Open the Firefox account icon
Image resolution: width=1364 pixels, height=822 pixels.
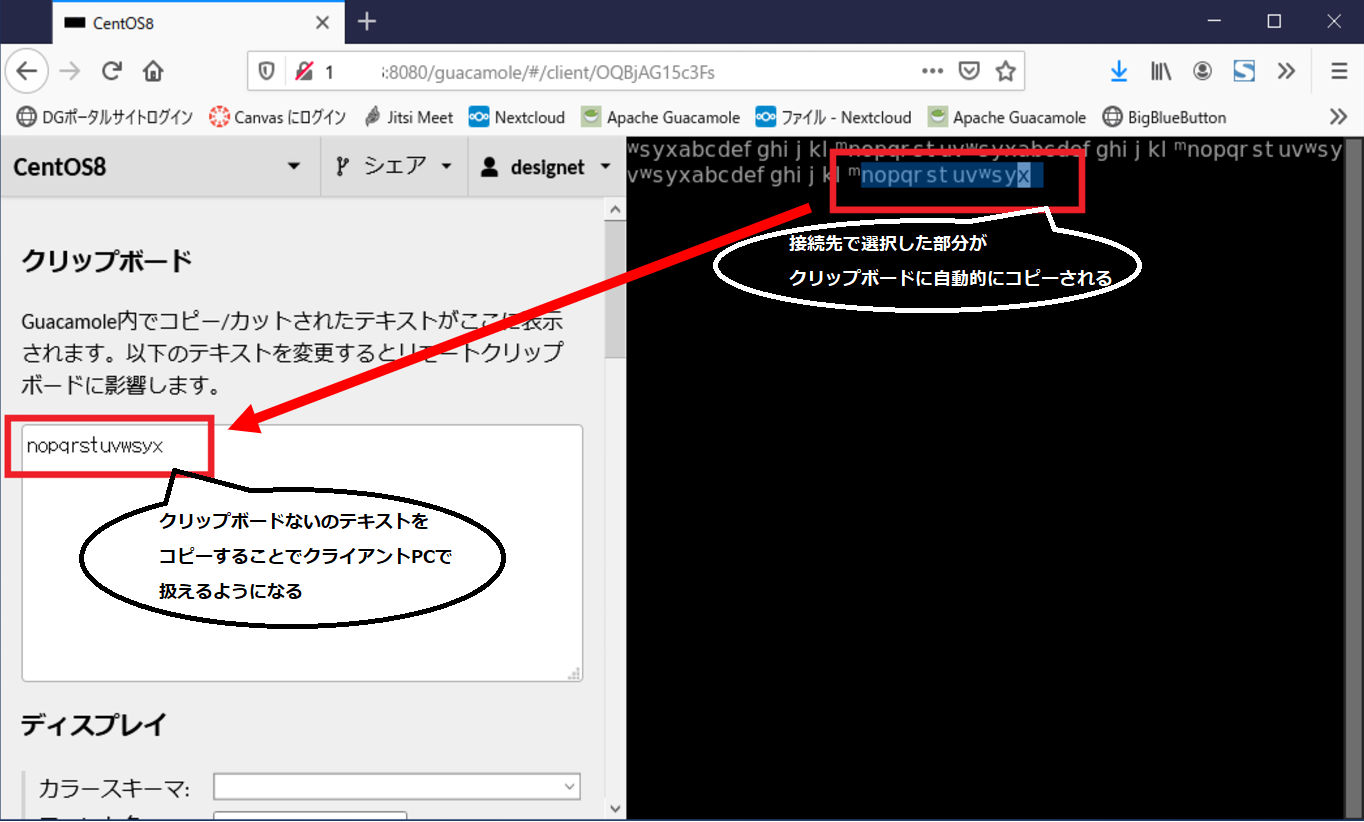pos(1203,72)
